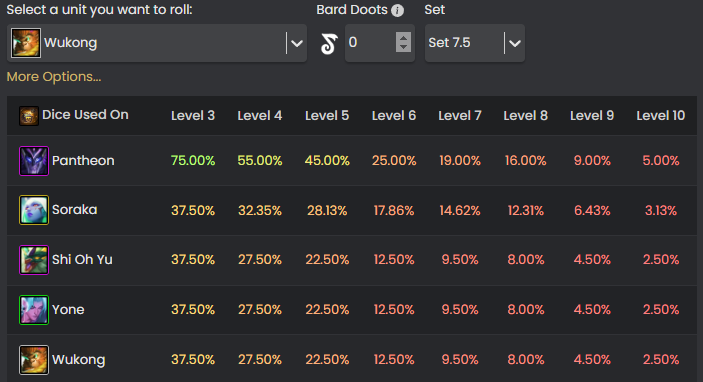
Task: Click the Level 8 column header
Action: point(525,116)
